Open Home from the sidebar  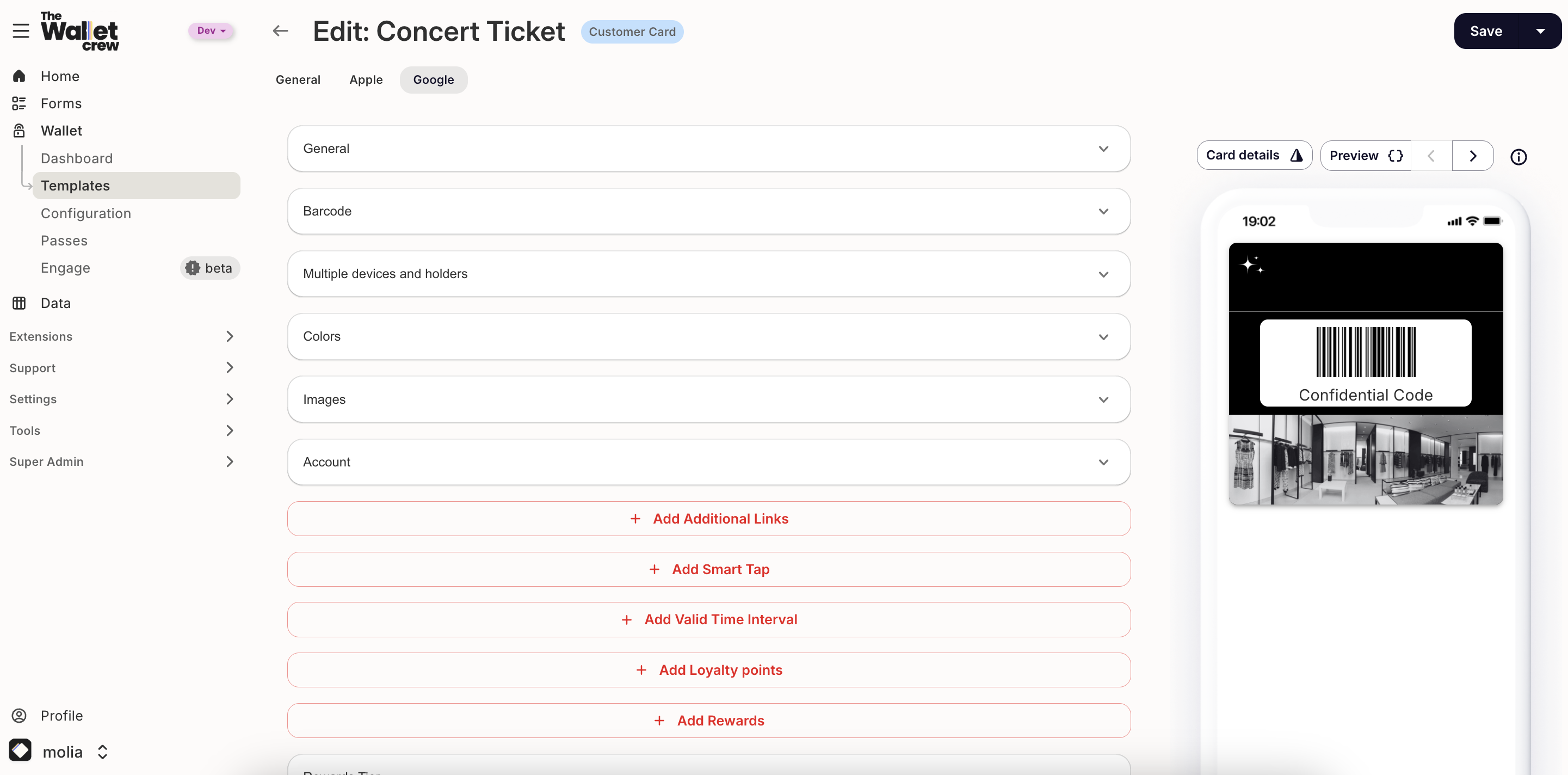[60, 76]
